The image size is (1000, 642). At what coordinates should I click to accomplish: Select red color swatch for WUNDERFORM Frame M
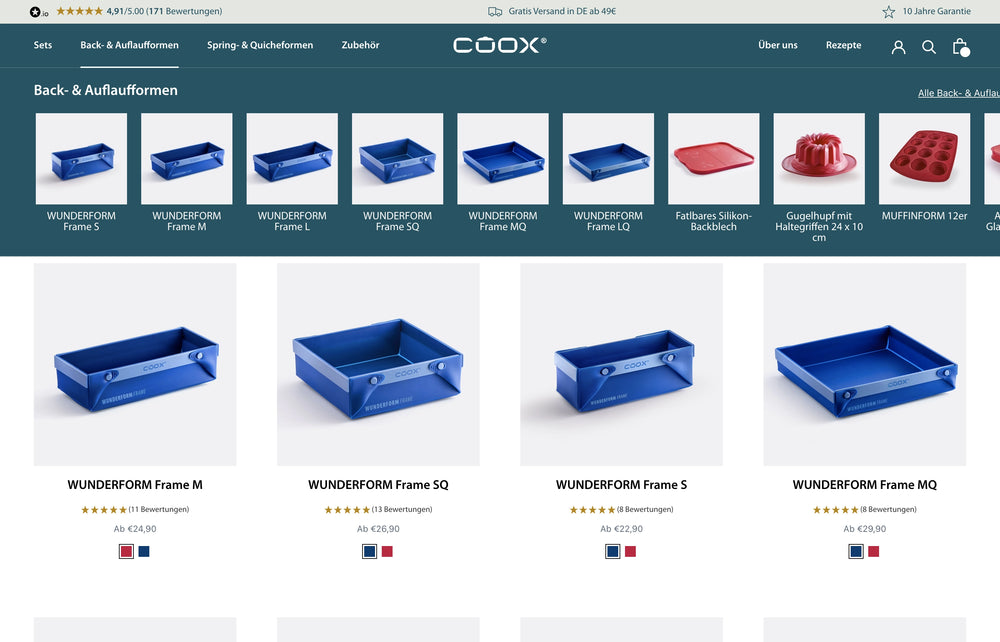(126, 551)
